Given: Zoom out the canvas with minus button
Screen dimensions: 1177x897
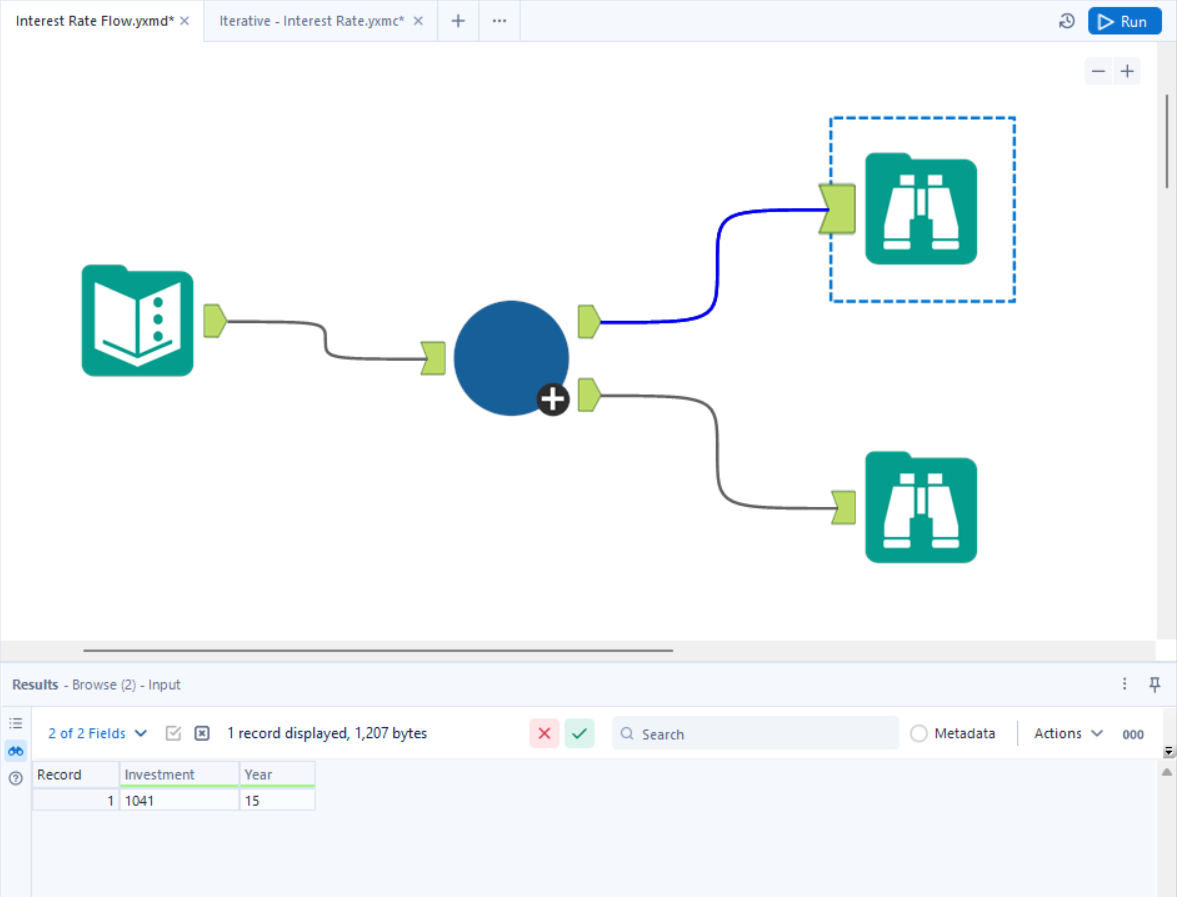Looking at the screenshot, I should click(1098, 71).
